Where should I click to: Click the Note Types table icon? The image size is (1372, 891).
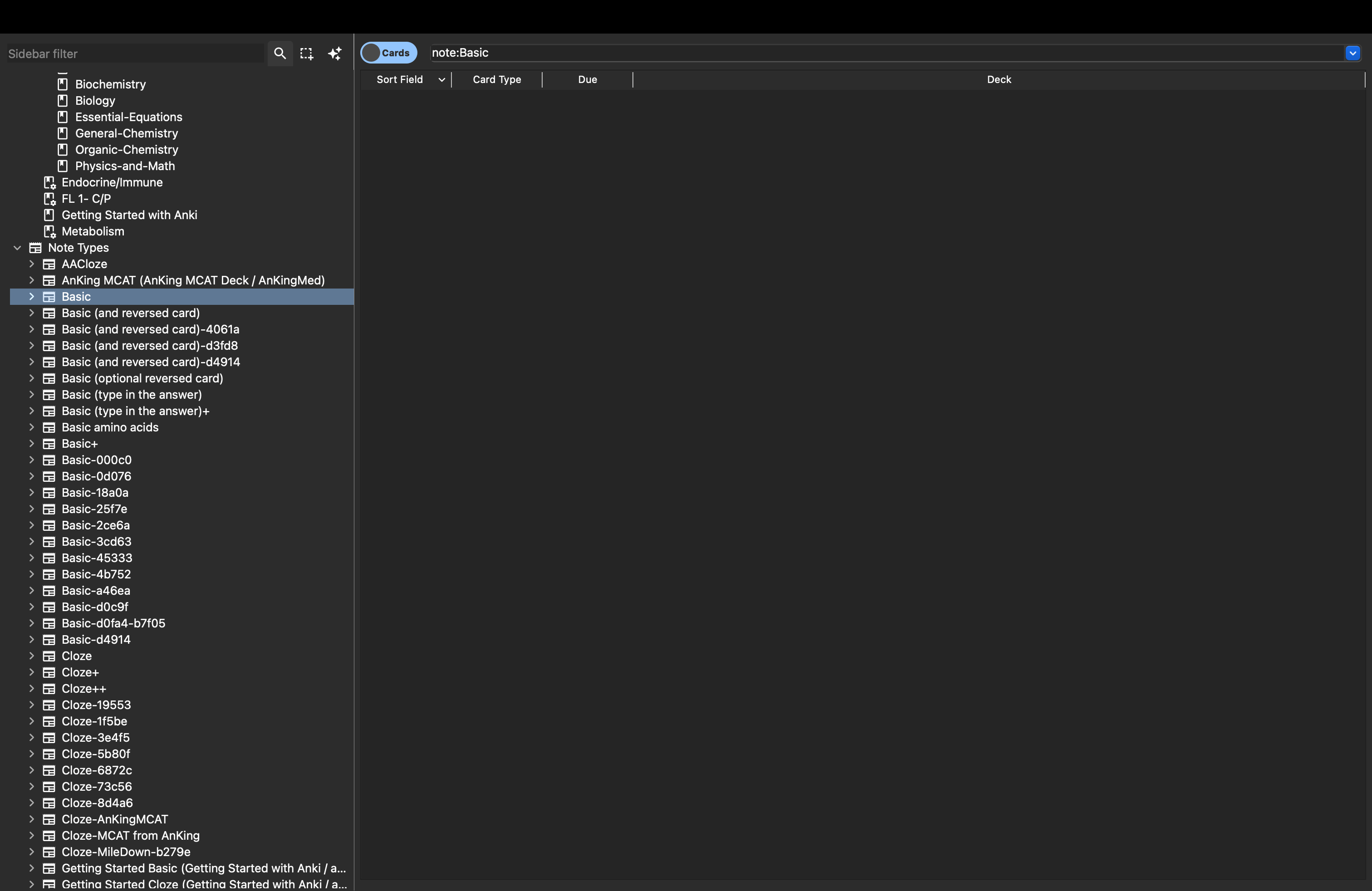click(36, 248)
